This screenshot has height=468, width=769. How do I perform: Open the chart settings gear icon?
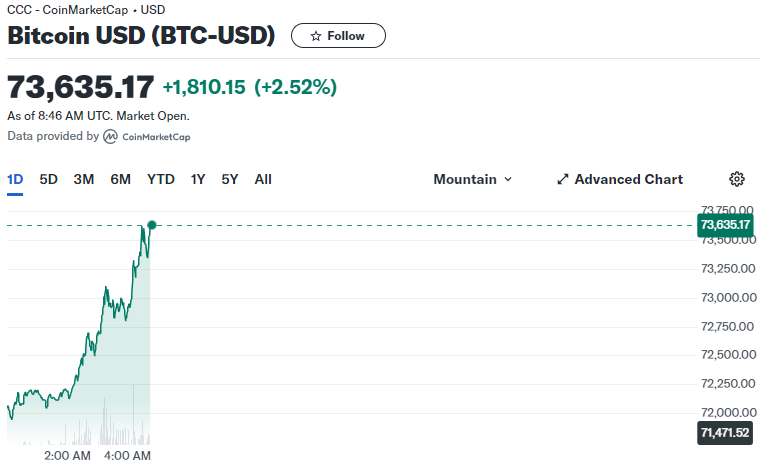736,179
